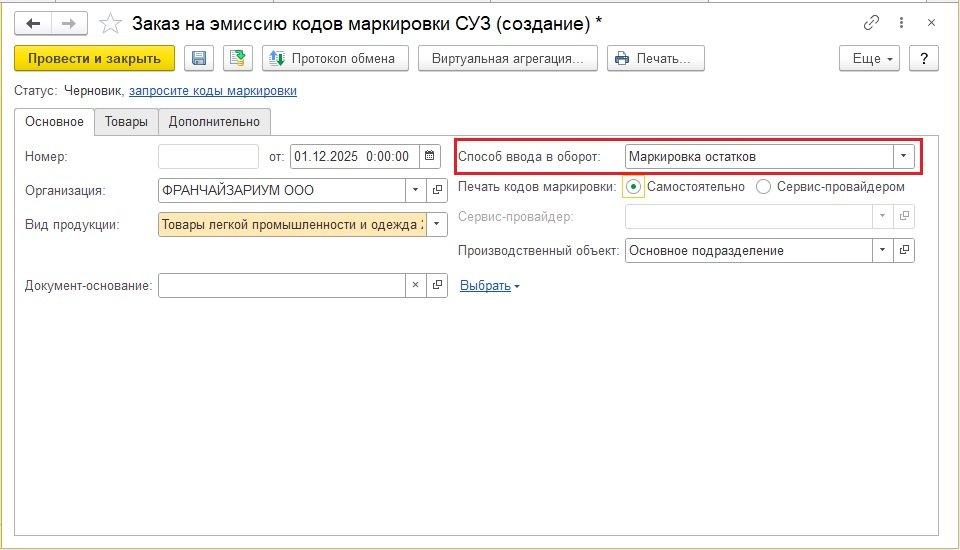Open Производственный объект dropdown
960x550 pixels.
coord(882,250)
